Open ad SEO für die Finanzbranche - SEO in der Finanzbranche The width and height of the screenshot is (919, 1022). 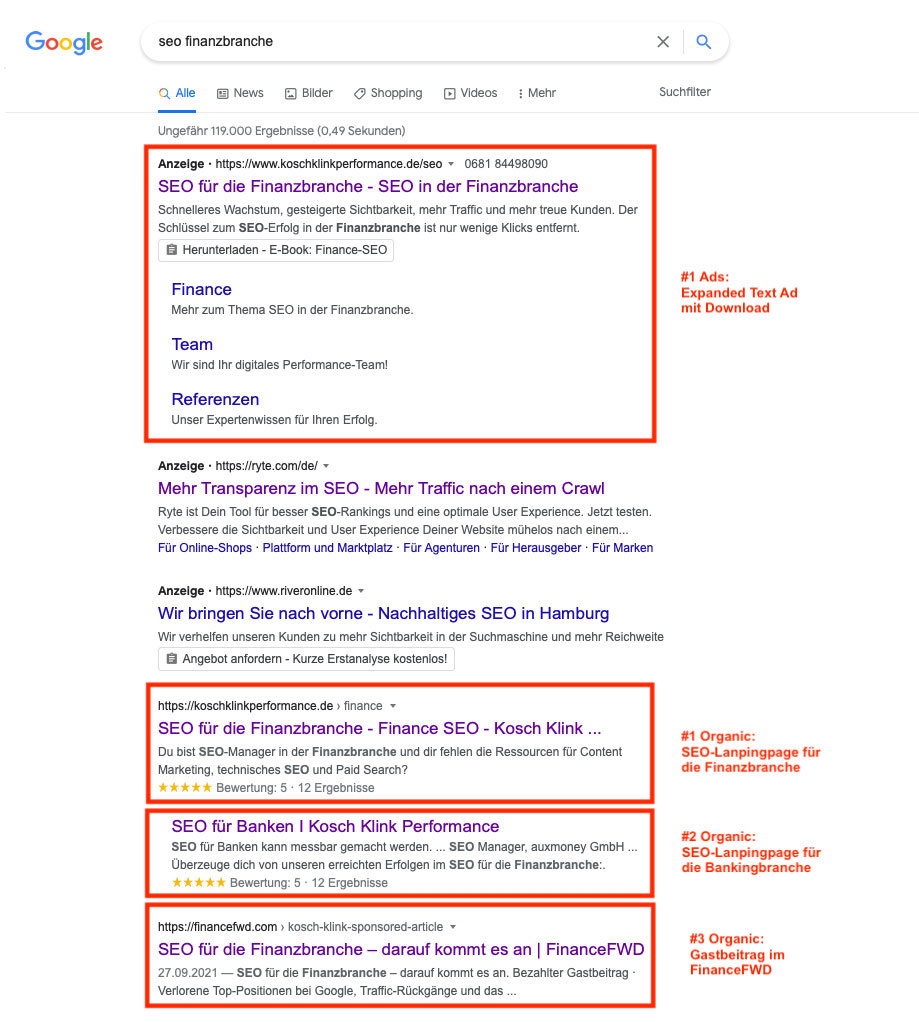point(368,186)
